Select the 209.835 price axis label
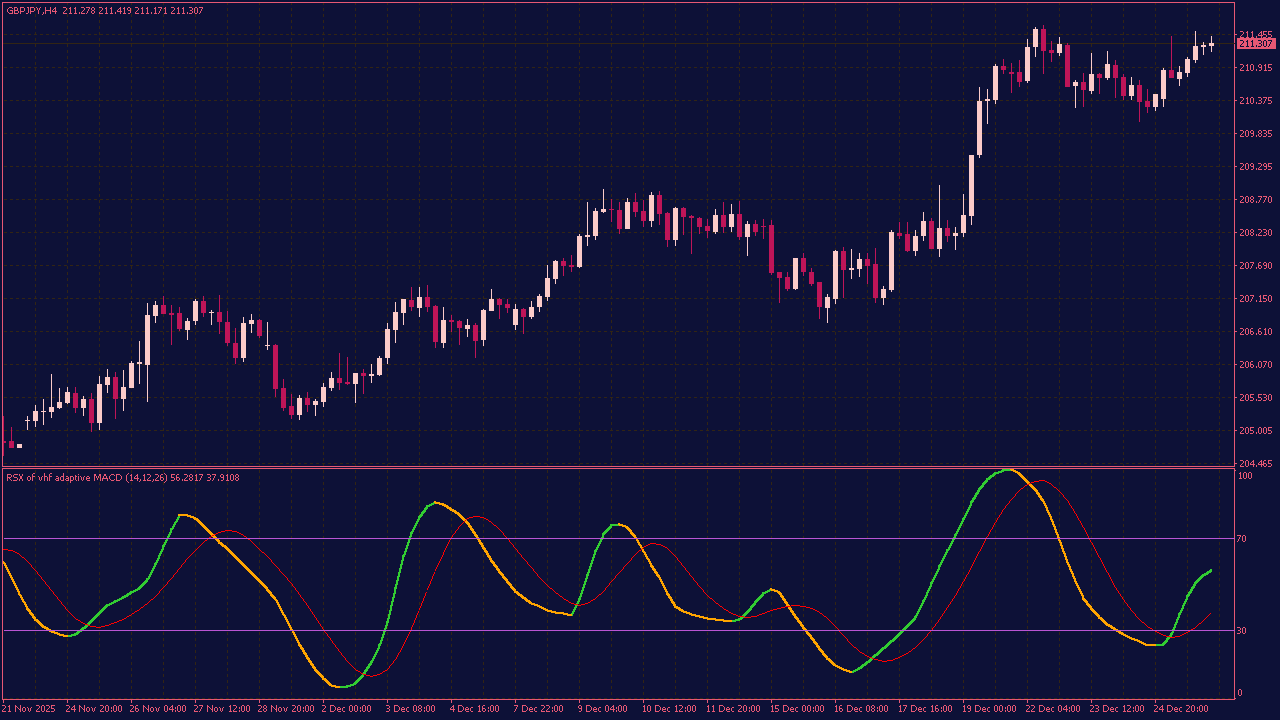 tap(1255, 134)
